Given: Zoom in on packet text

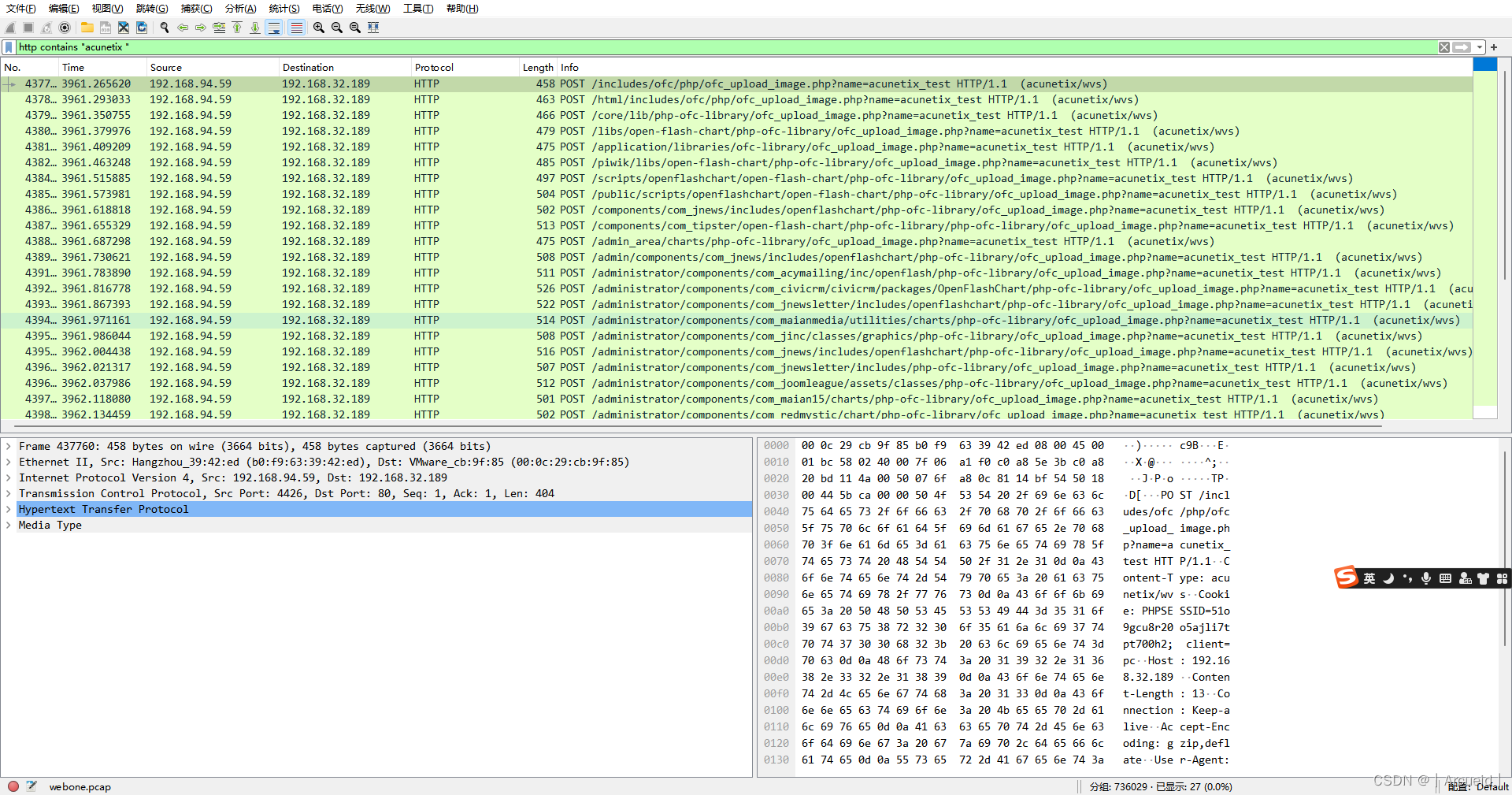Looking at the screenshot, I should click(x=318, y=28).
